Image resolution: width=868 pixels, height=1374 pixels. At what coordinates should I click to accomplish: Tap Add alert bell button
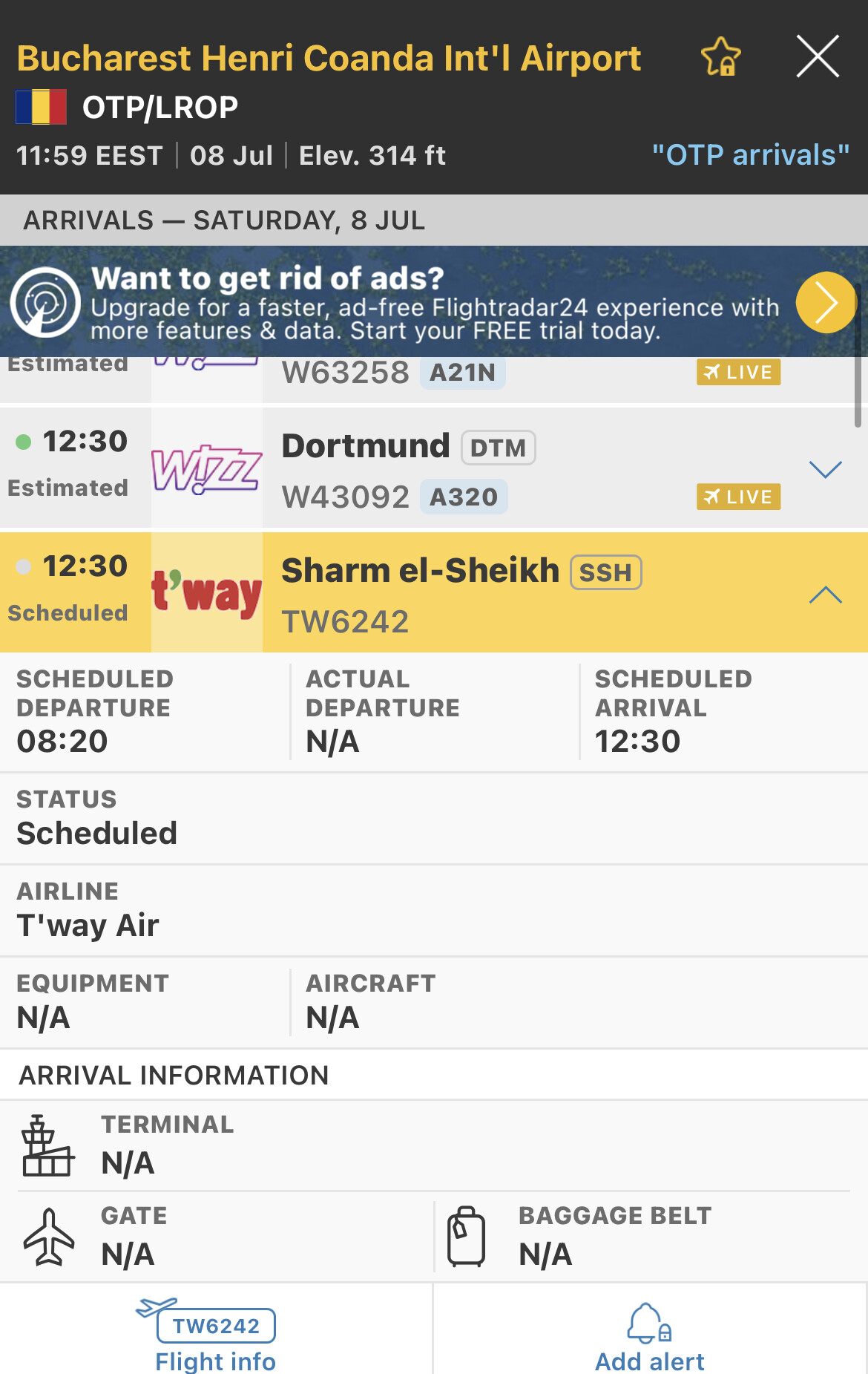tap(649, 1335)
